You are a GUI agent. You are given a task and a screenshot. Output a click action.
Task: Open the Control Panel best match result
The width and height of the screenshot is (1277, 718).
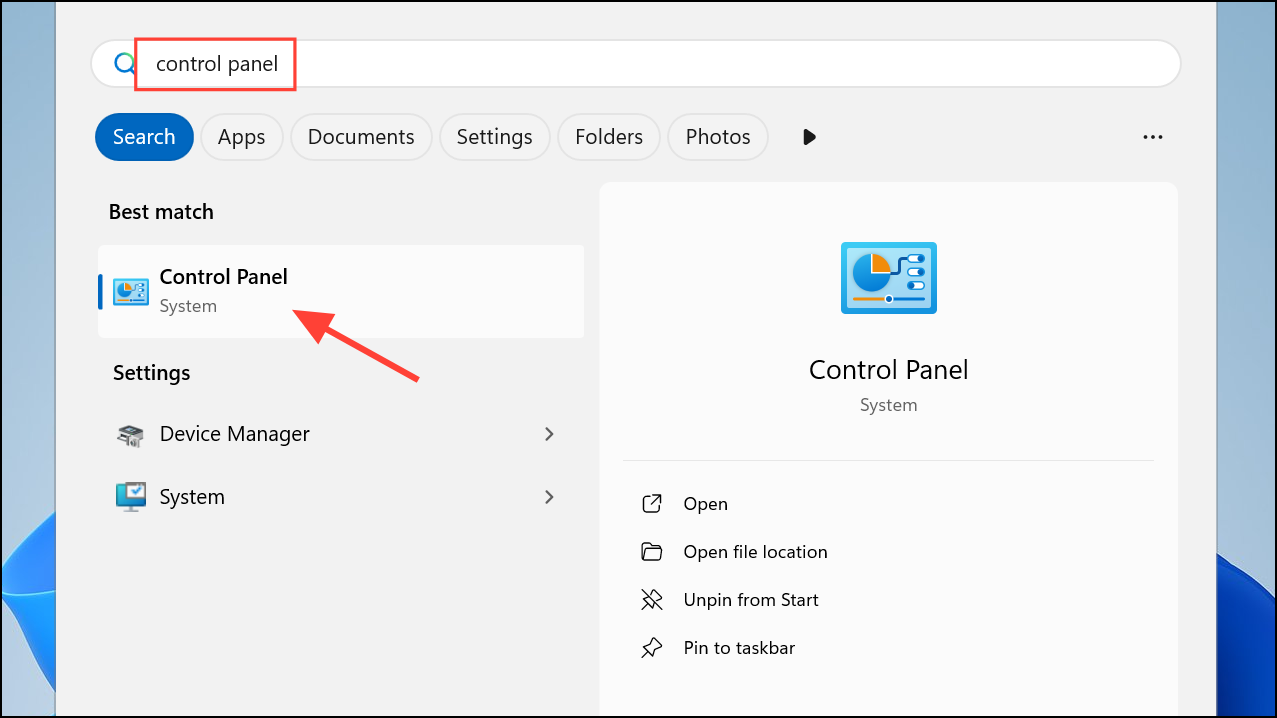341,291
